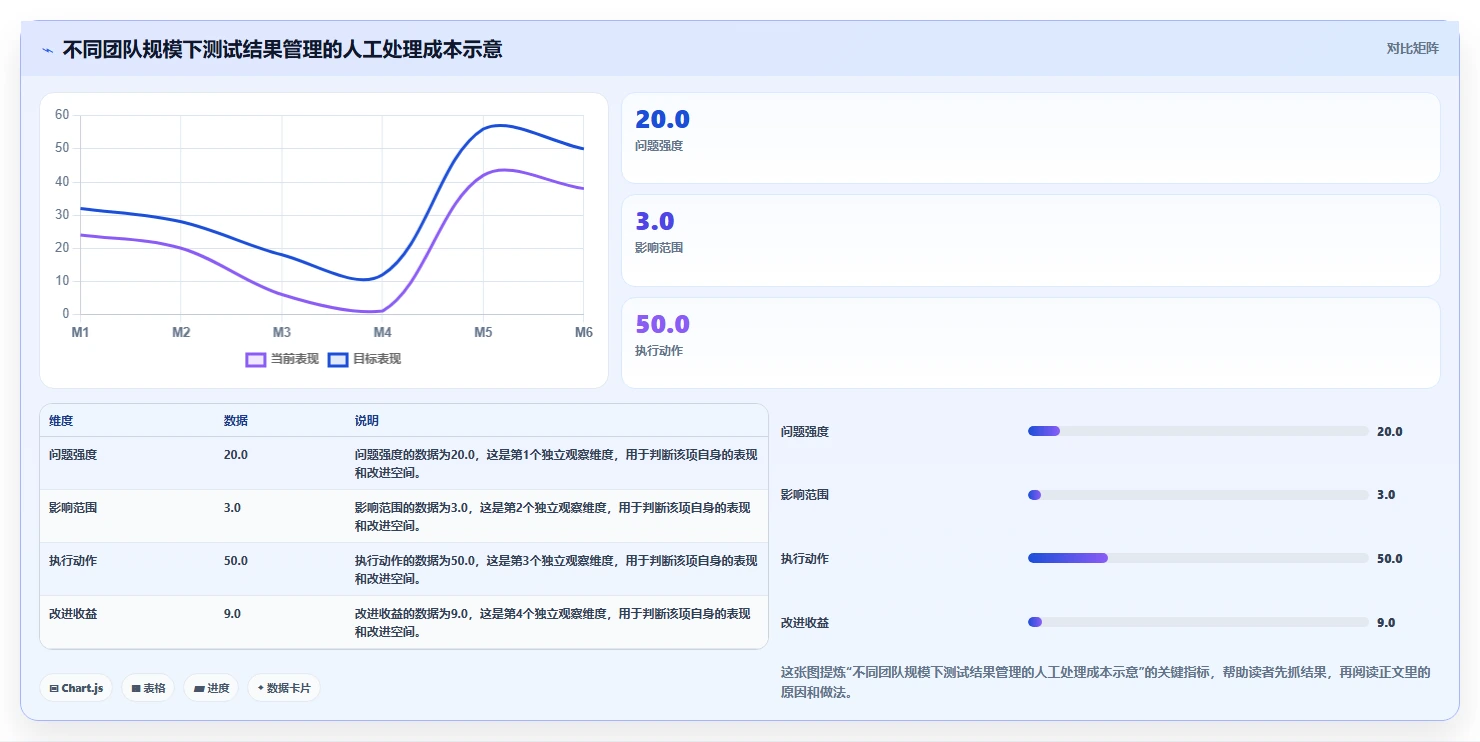The width and height of the screenshot is (1480, 742).
Task: Click the 这张图提炼 summary paragraph
Action: click(x=1106, y=682)
